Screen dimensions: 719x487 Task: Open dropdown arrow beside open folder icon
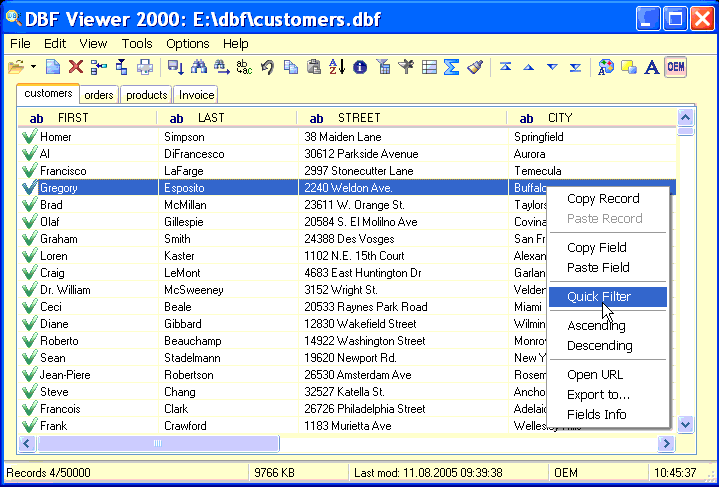33,67
